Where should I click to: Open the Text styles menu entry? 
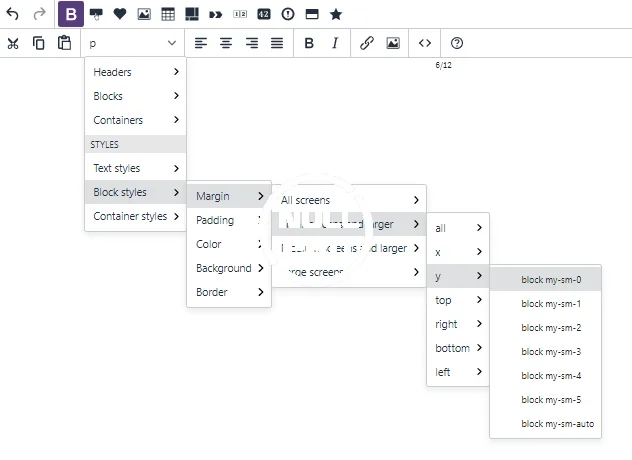tap(135, 168)
